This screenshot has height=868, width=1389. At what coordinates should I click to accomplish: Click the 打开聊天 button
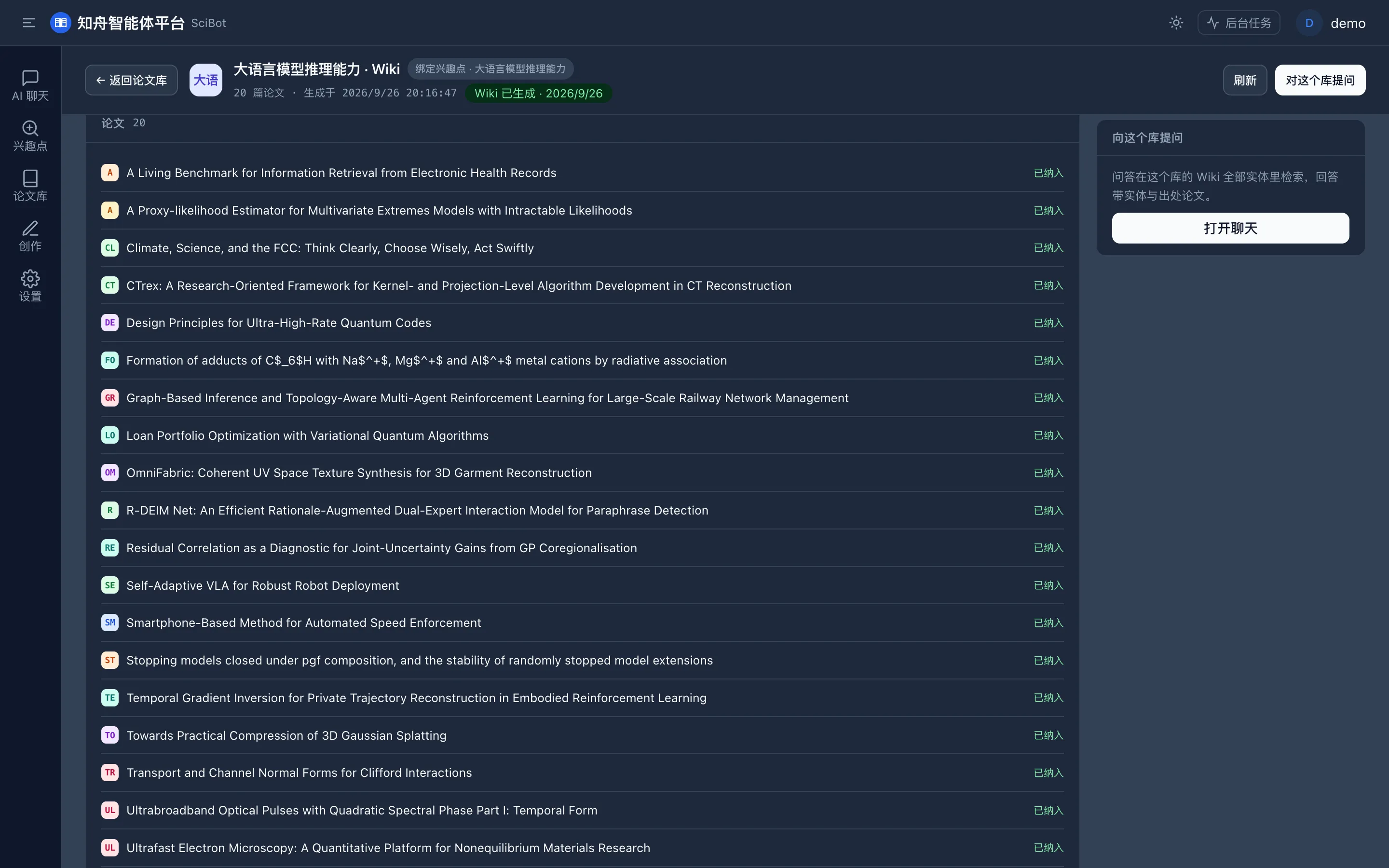(x=1231, y=229)
